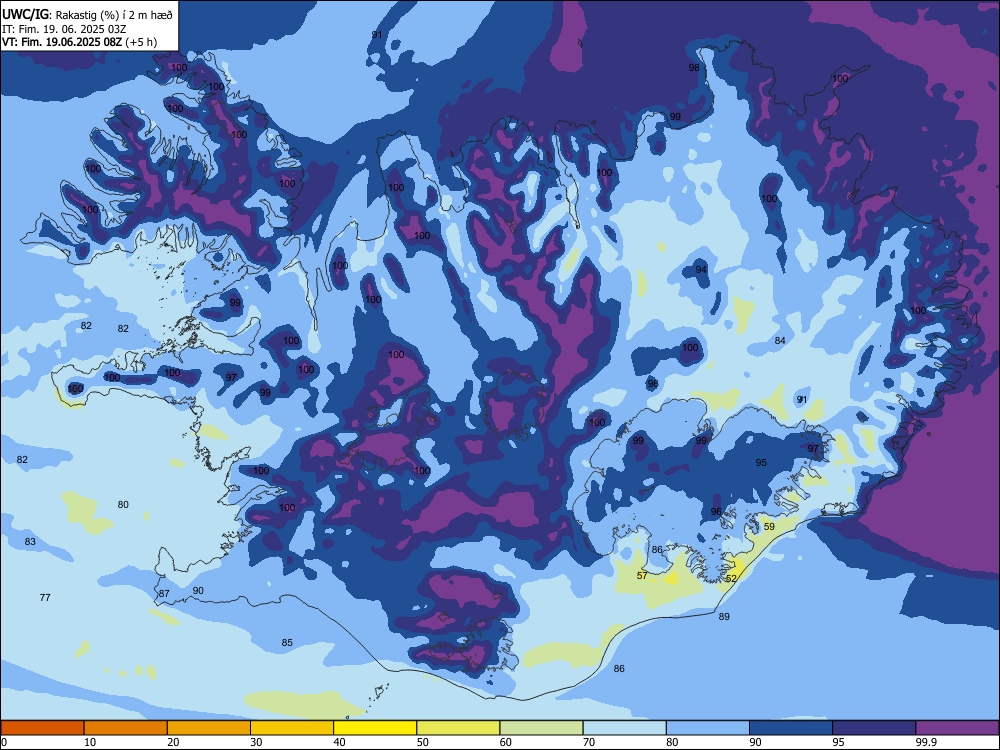
Task: Click the '87' value on the southwest peninsula
Action: click(x=165, y=594)
